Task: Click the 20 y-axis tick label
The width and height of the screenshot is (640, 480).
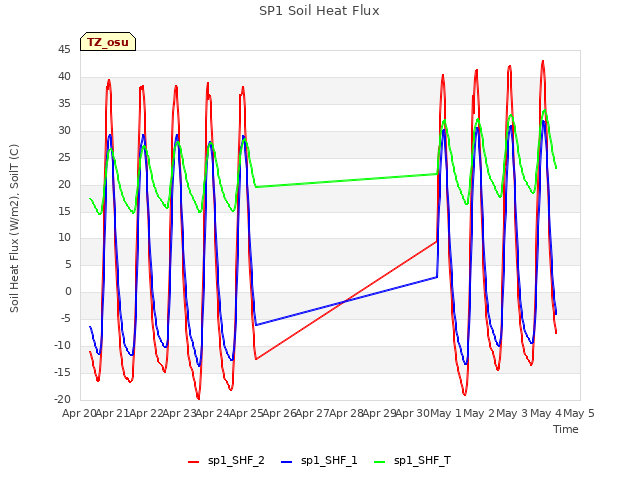Action: pyautogui.click(x=64, y=184)
